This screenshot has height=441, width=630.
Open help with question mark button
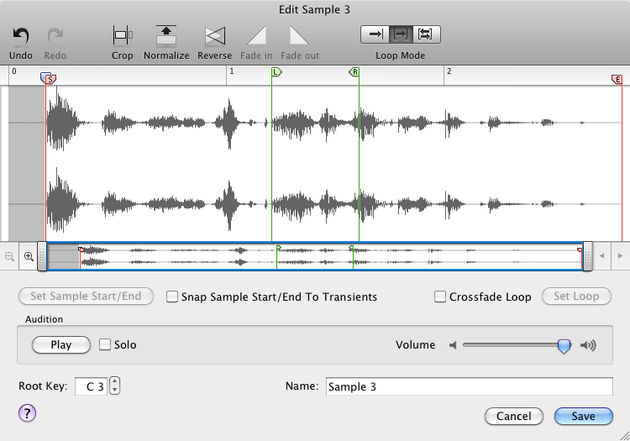(x=27, y=413)
